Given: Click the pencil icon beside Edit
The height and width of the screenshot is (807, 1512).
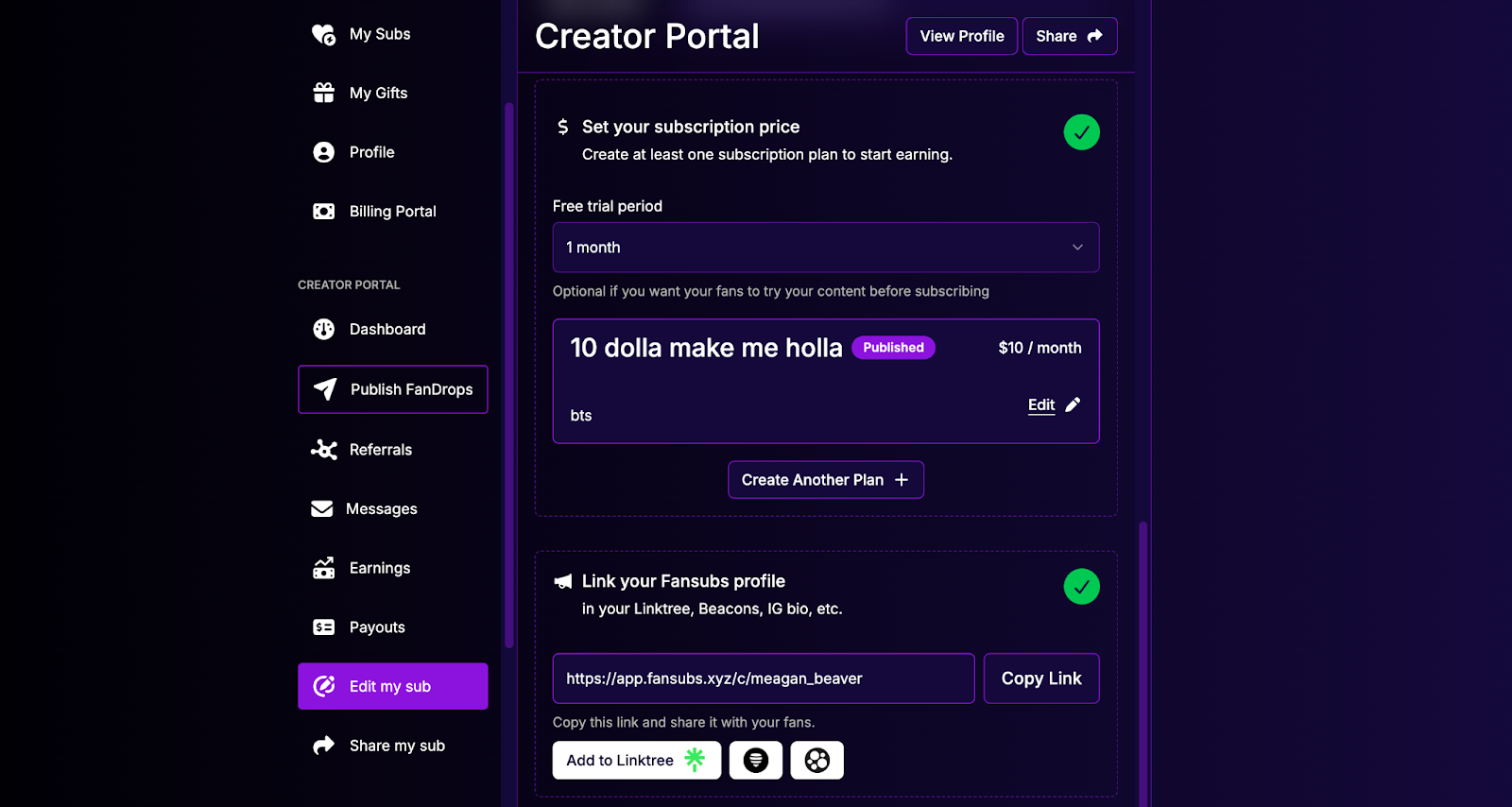Looking at the screenshot, I should pos(1073,404).
